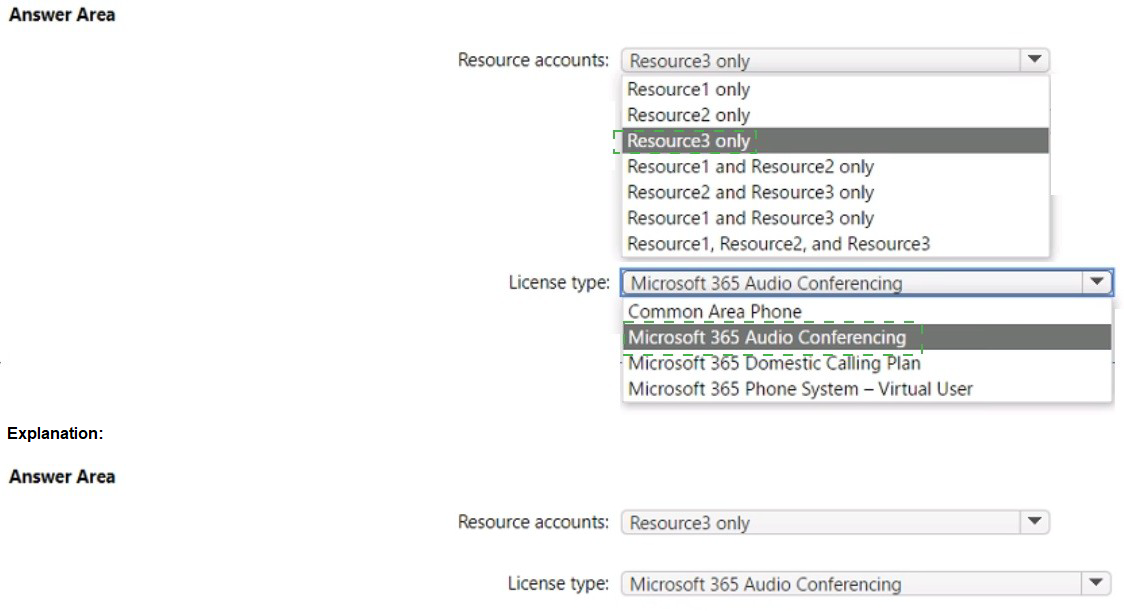Pick "Microsoft 365 Domestic Calling Plan" option
Image resolution: width=1124 pixels, height=614 pixels.
pos(774,363)
